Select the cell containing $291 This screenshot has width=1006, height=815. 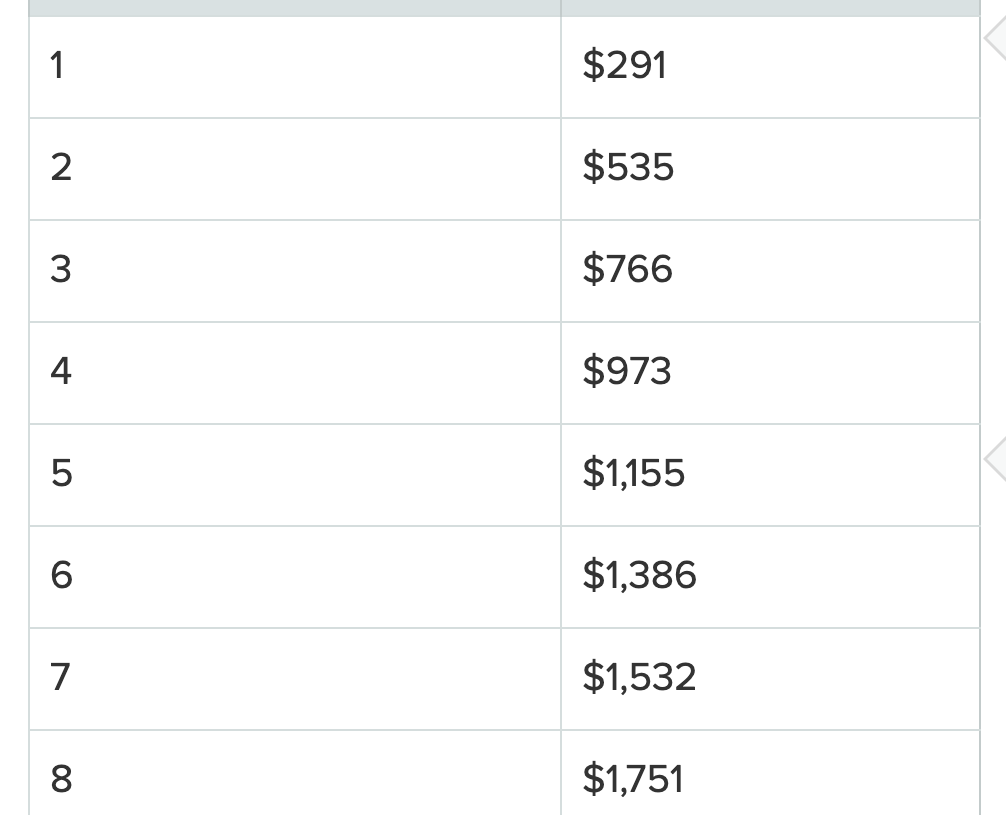point(771,67)
